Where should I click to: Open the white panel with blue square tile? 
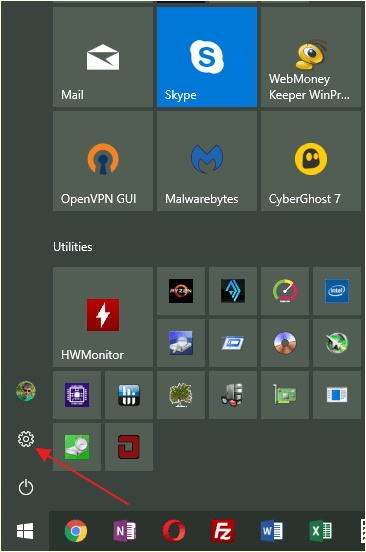[x=337, y=395]
